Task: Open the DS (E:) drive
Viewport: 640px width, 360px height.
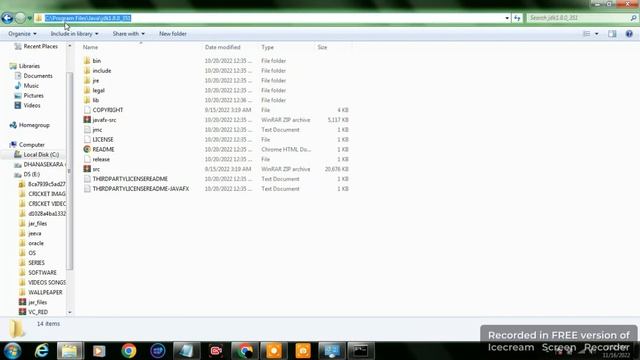Action: tap(31, 174)
